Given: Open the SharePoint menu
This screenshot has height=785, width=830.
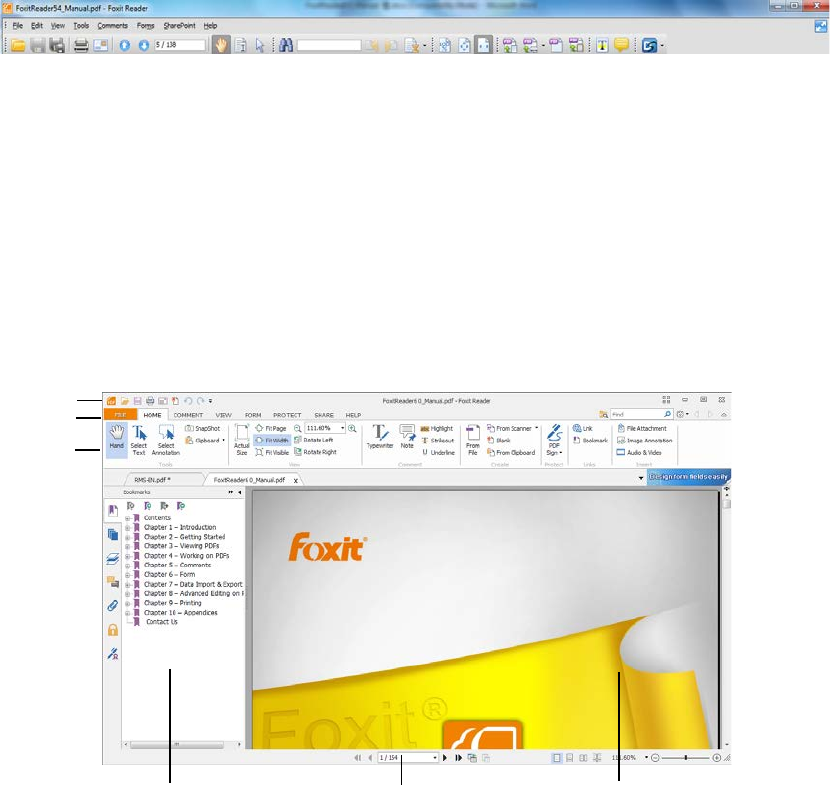Looking at the screenshot, I should [x=179, y=25].
